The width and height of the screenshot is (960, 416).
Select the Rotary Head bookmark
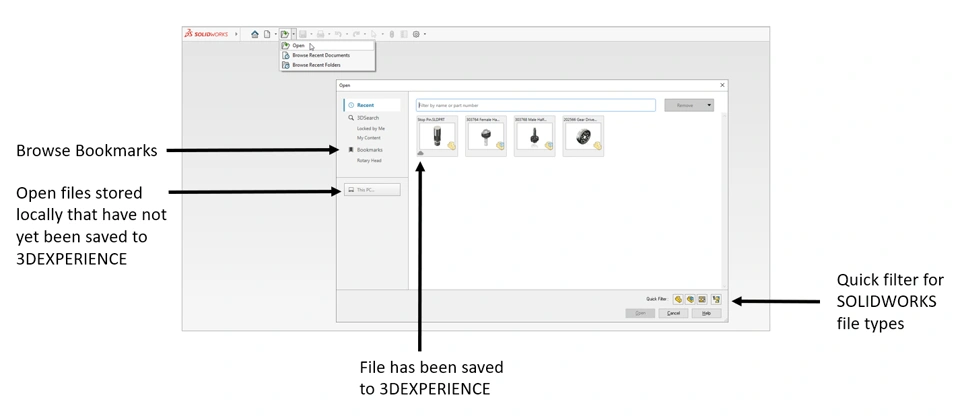[x=369, y=161]
